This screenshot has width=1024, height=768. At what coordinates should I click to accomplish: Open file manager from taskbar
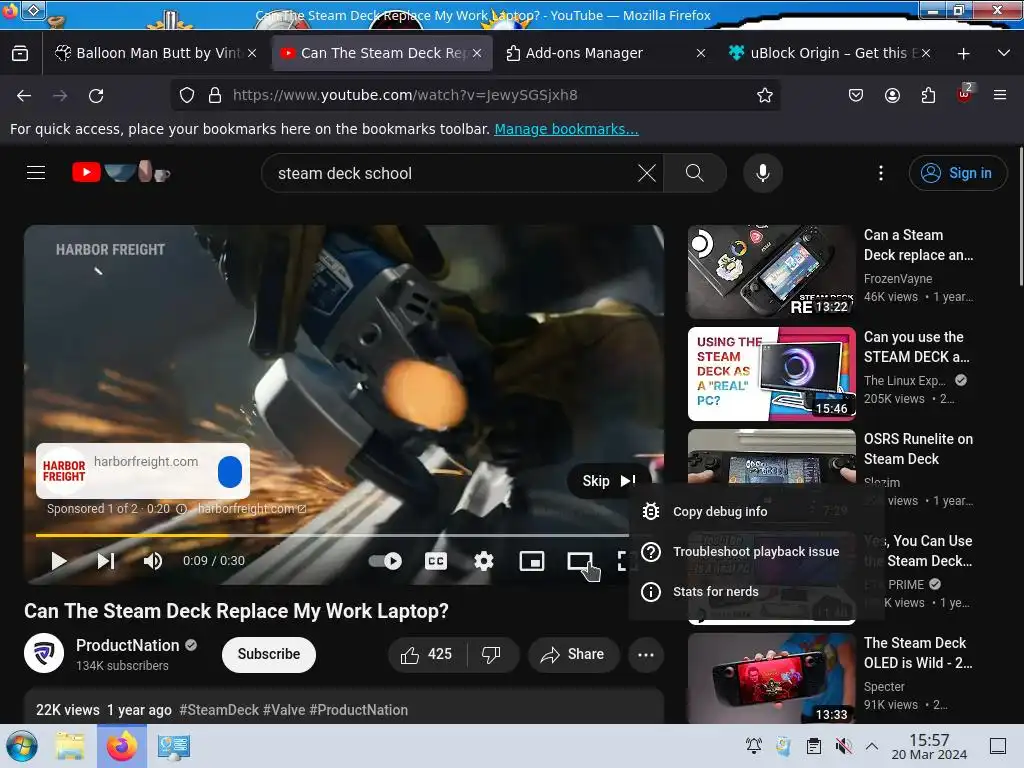(70, 746)
